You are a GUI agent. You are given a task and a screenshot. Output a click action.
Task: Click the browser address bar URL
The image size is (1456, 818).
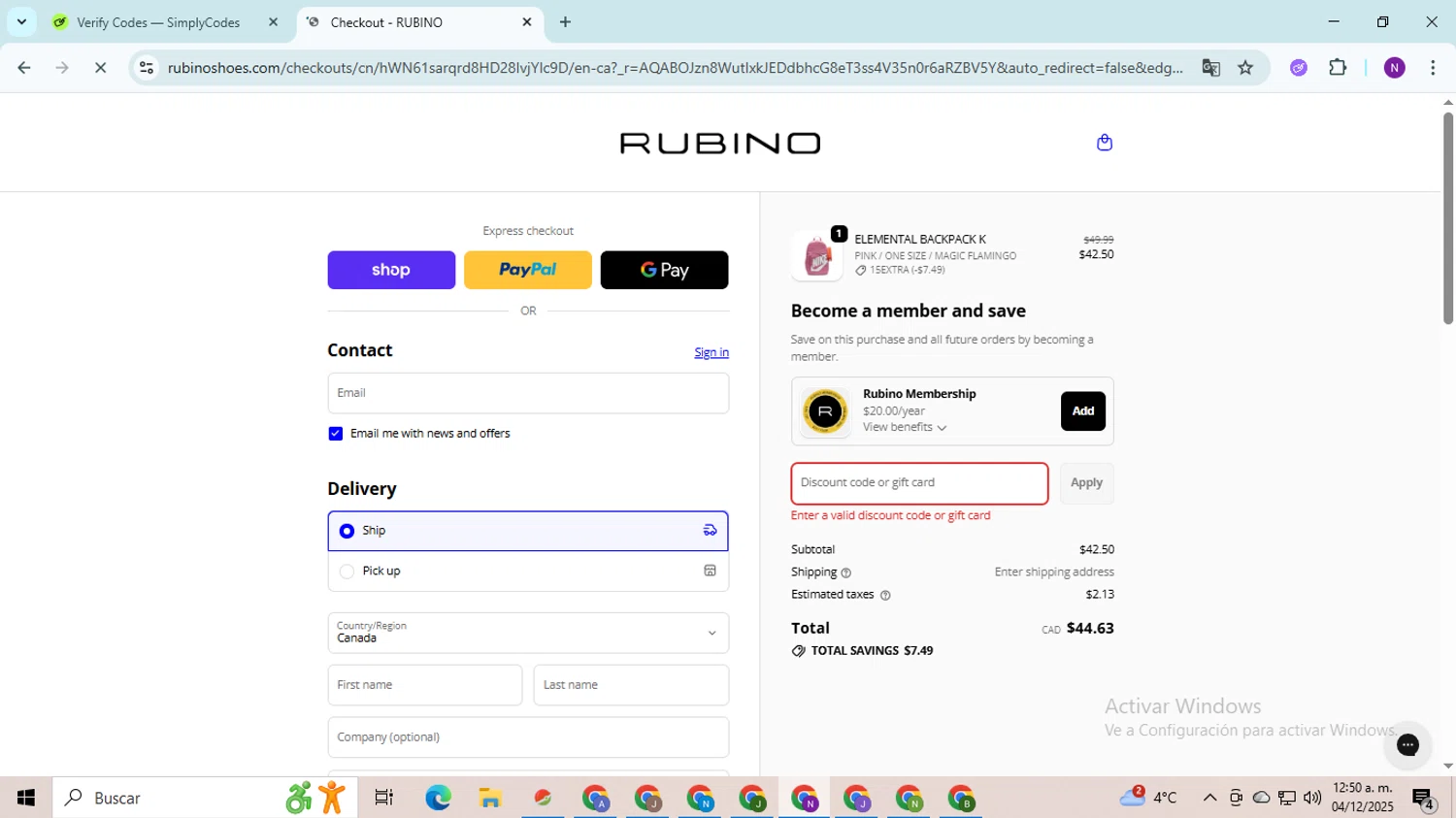click(675, 68)
